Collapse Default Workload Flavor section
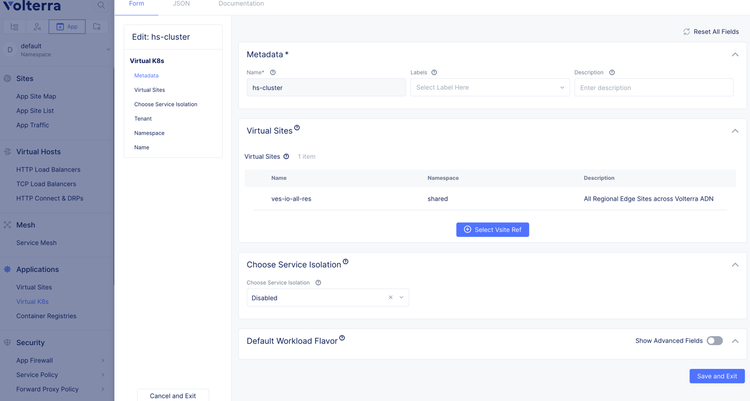Image resolution: width=750 pixels, height=401 pixels. coord(735,341)
